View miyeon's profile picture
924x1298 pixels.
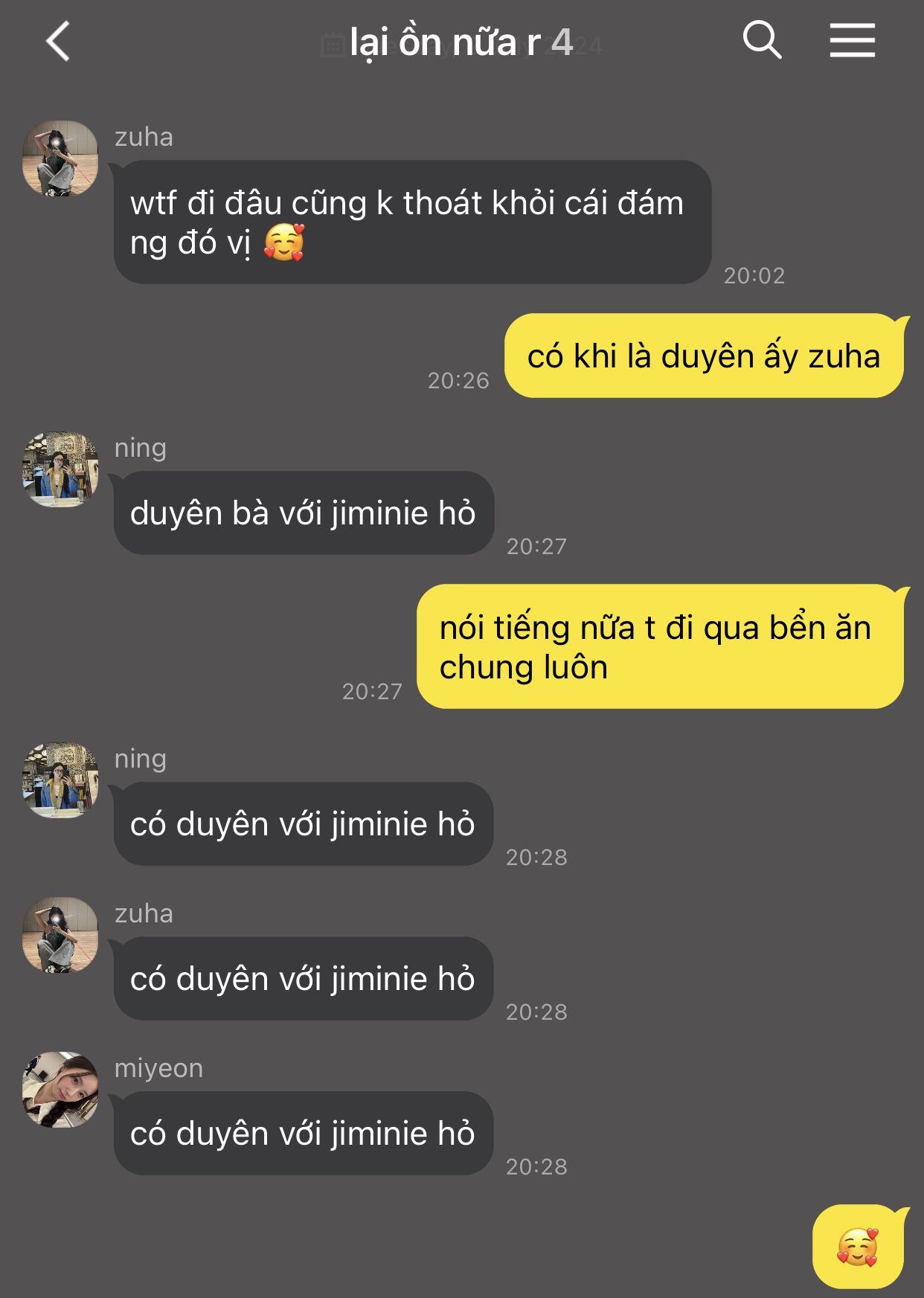[x=60, y=1090]
